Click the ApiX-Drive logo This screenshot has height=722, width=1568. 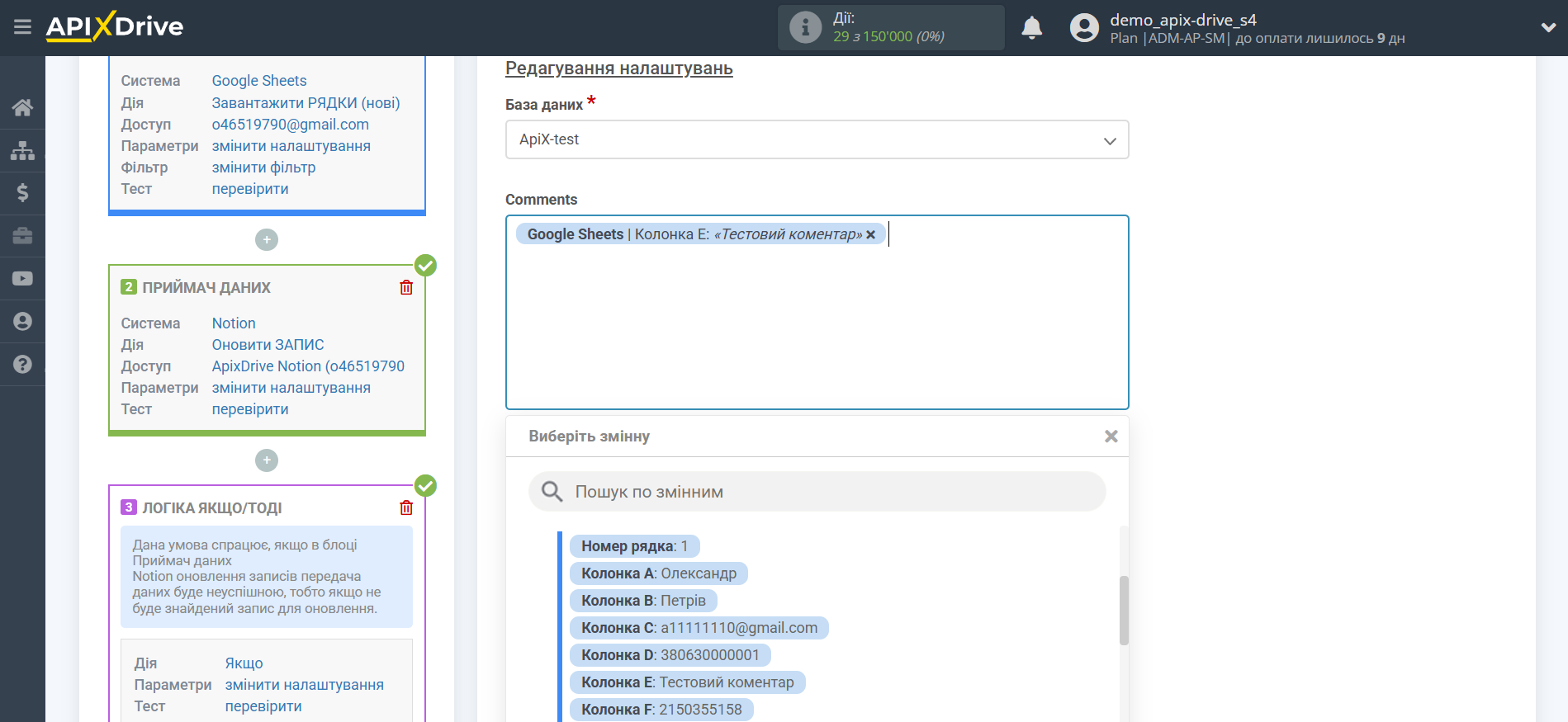(115, 26)
